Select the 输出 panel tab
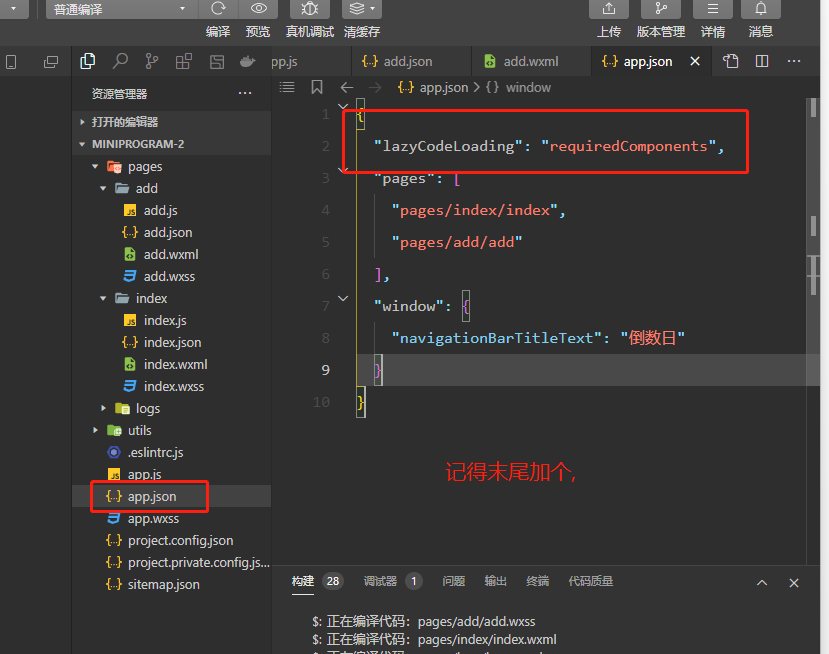The image size is (829, 654). pyautogui.click(x=495, y=582)
